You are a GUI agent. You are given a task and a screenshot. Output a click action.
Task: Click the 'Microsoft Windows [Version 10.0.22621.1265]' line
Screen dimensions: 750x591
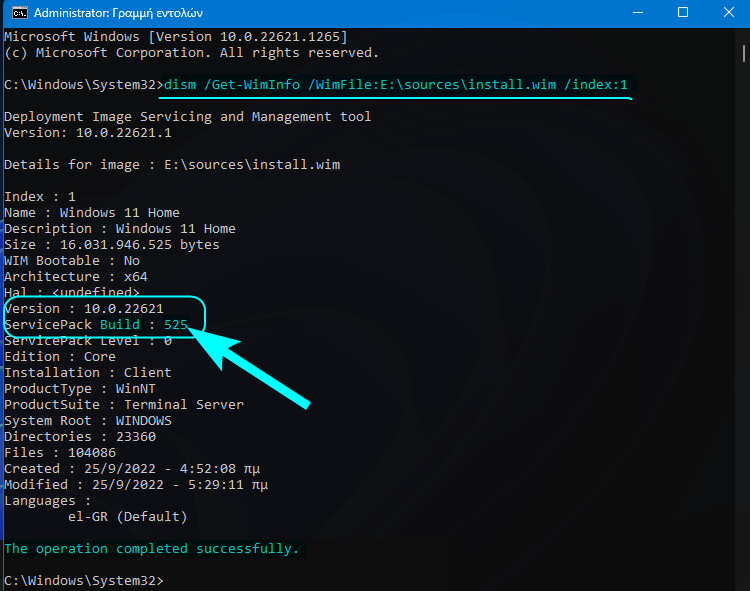pyautogui.click(x=176, y=37)
